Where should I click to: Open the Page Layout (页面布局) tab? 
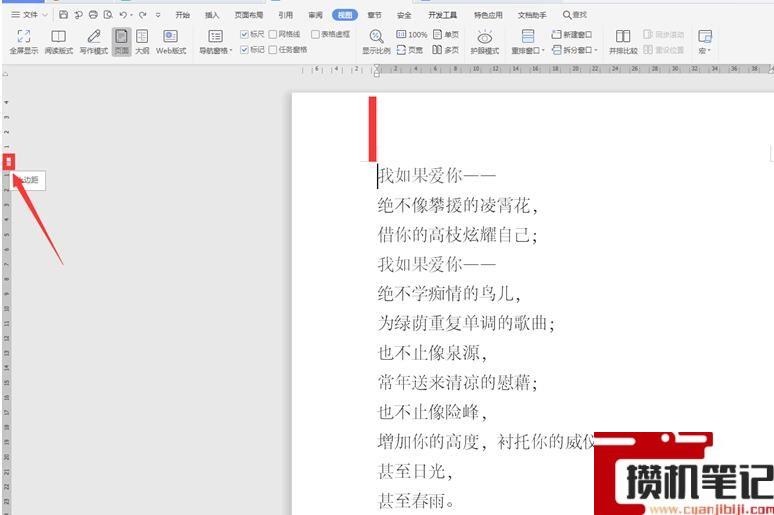click(249, 15)
